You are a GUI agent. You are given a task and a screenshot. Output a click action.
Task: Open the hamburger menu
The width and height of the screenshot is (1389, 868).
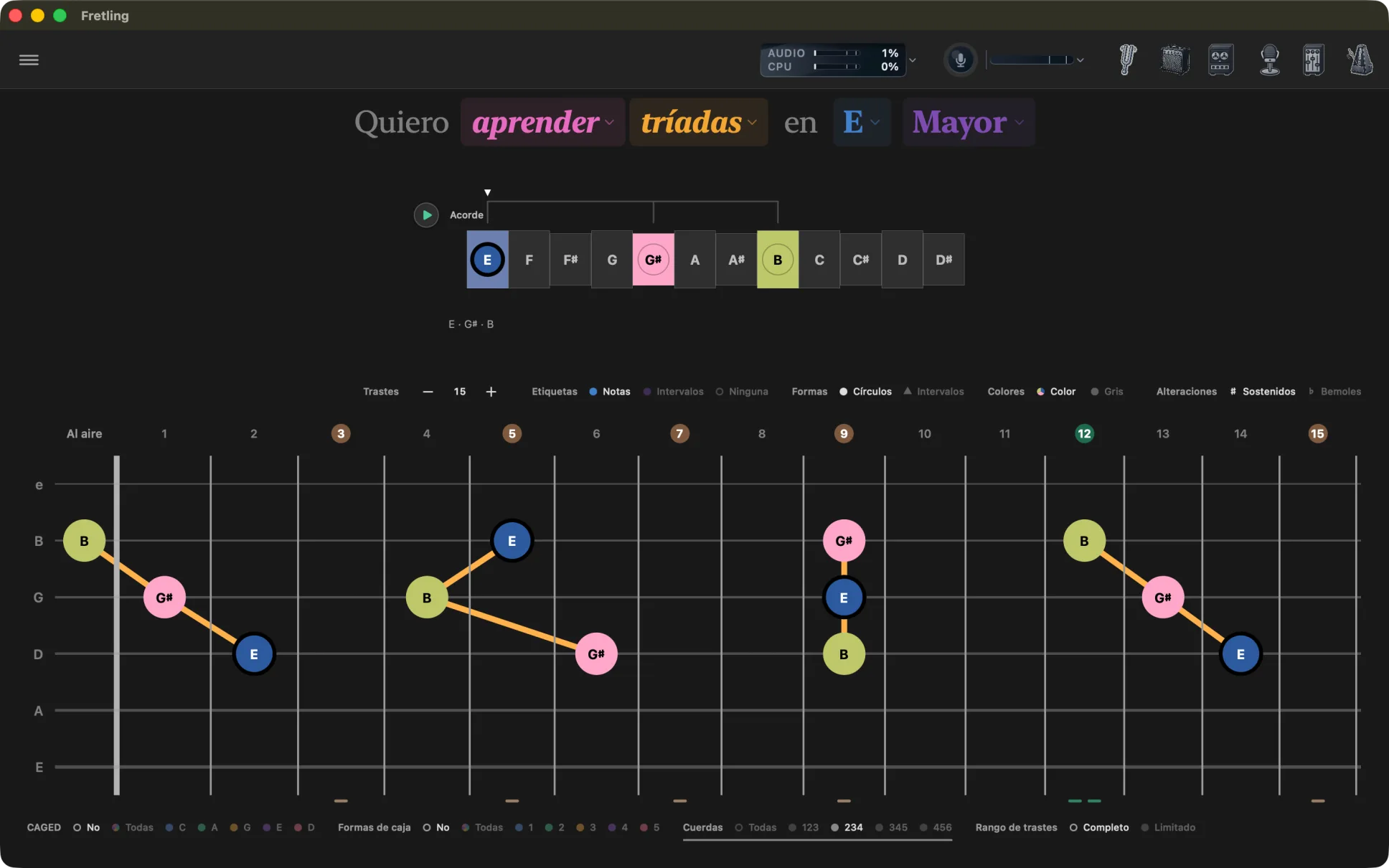point(29,60)
